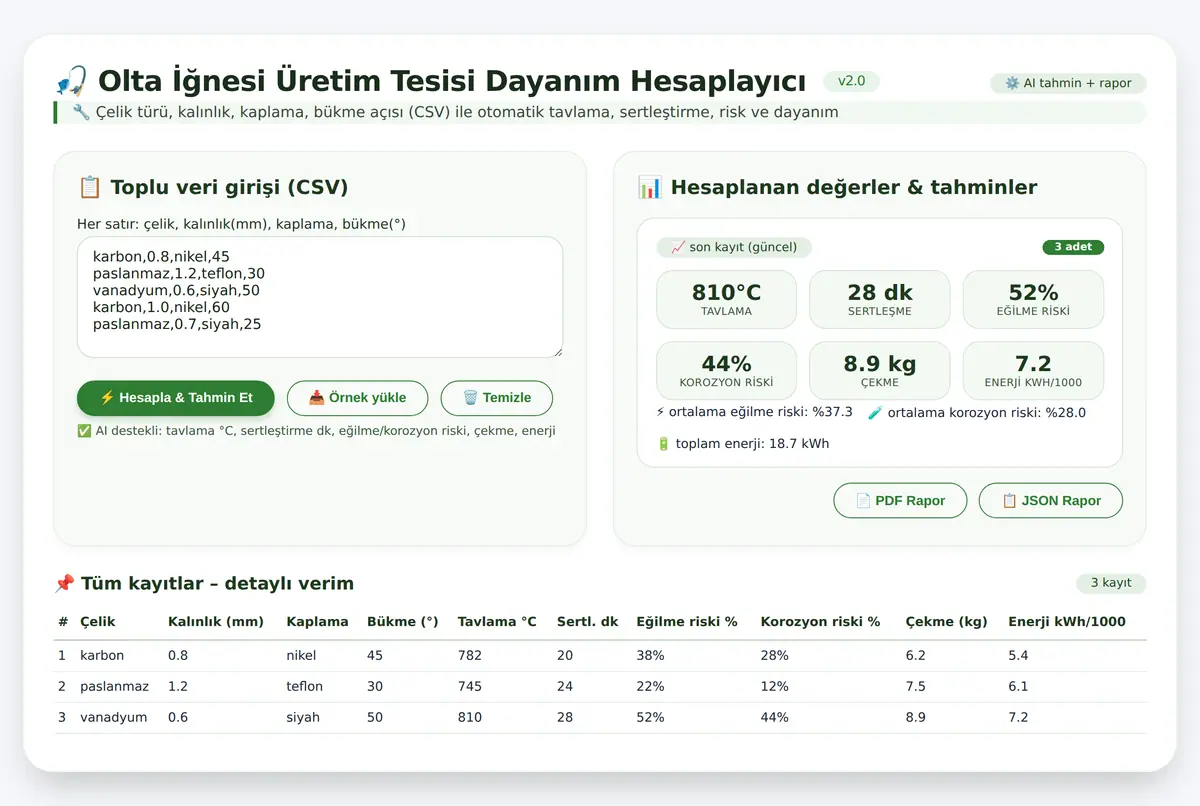
Task: Click the Çekme (kg) column header
Action: [947, 622]
